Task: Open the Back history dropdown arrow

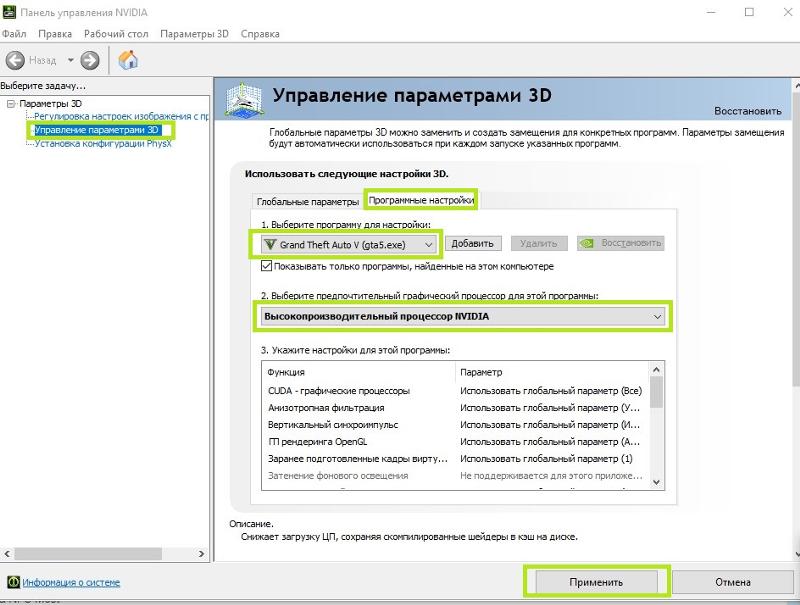Action: click(70, 60)
